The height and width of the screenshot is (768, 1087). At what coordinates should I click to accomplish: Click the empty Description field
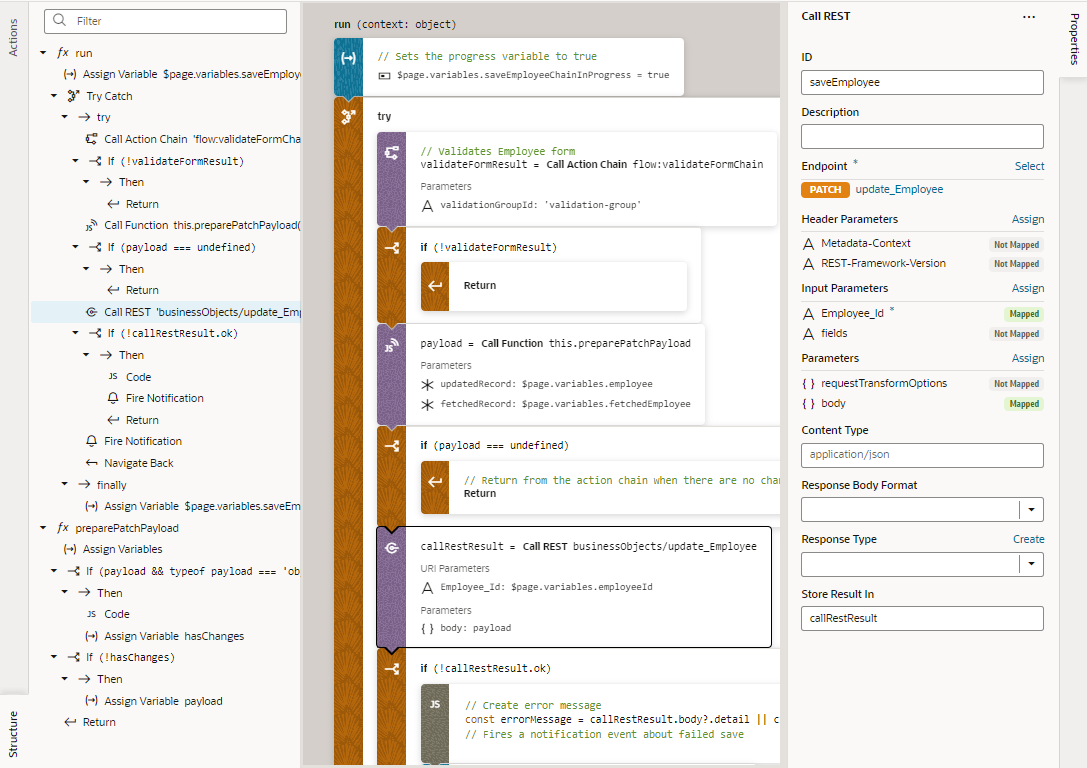point(922,137)
